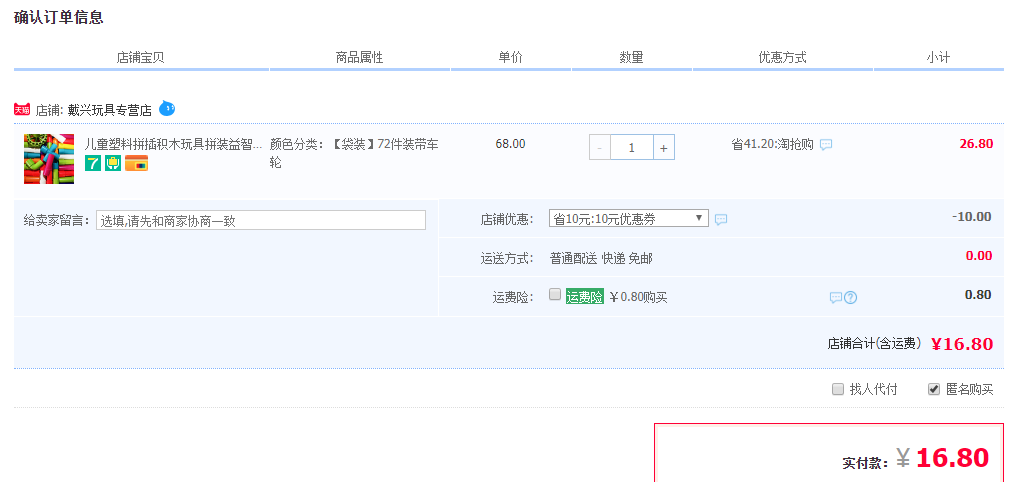
Task: Click the subtotal 26.80
Action: pos(976,143)
